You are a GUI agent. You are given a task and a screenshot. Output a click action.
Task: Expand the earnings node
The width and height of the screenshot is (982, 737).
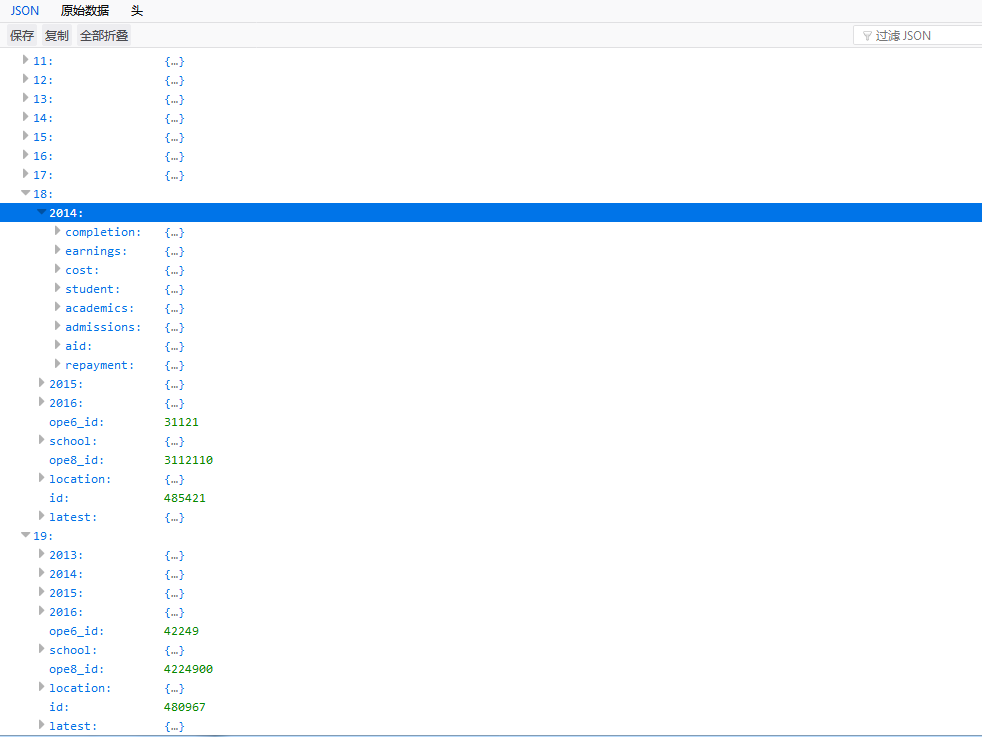57,249
